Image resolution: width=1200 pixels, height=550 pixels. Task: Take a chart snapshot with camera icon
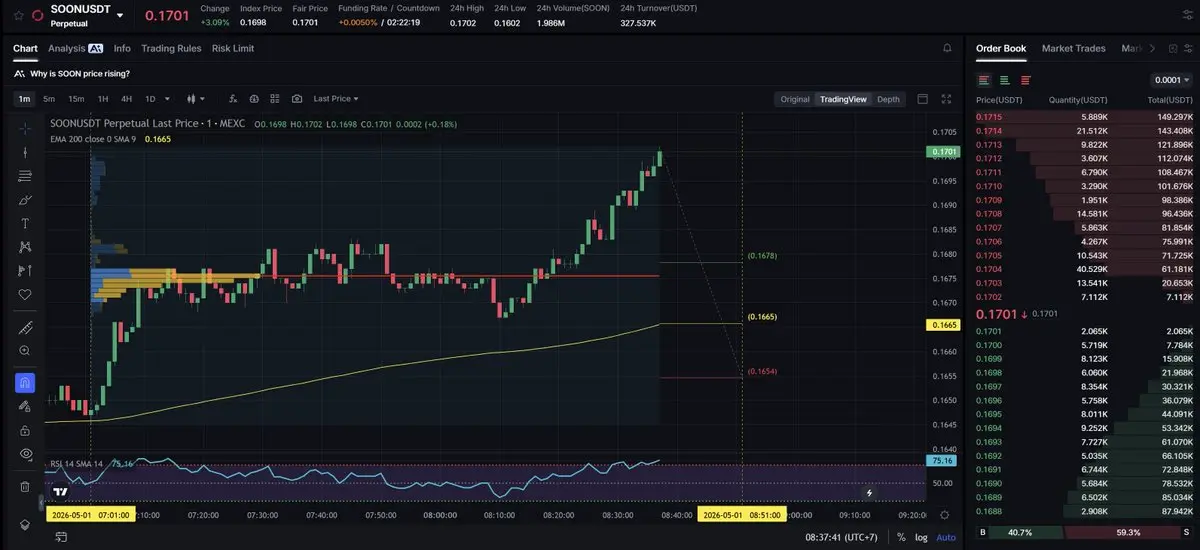tap(297, 99)
